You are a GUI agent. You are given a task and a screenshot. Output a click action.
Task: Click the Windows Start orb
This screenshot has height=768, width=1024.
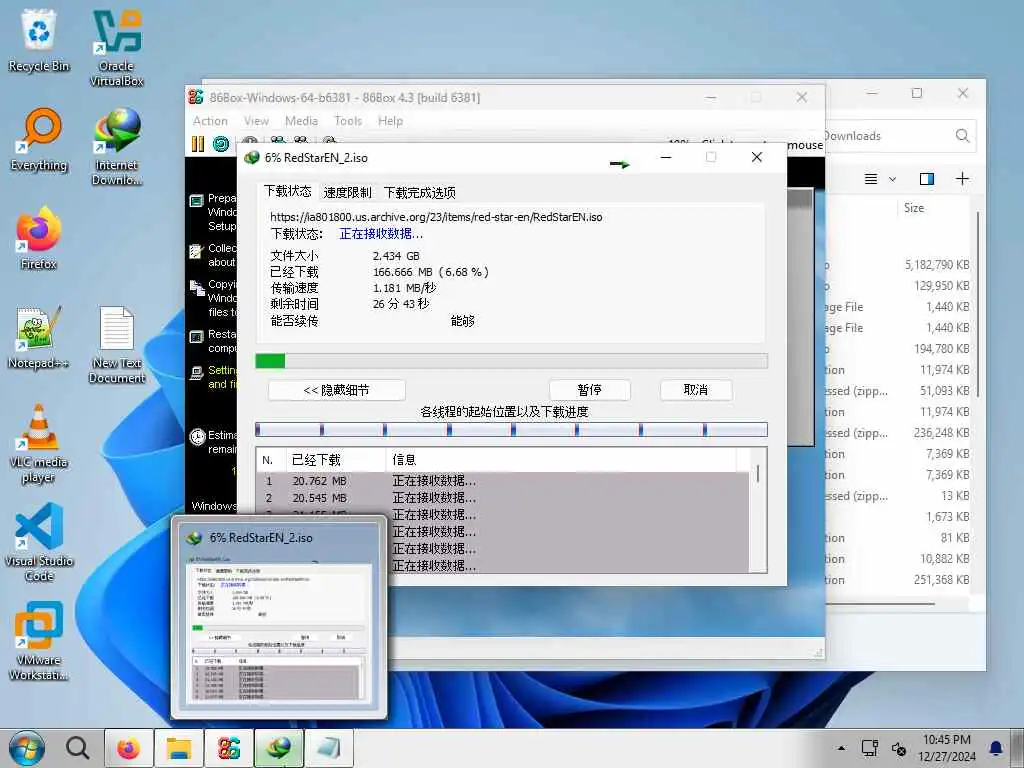click(x=26, y=748)
